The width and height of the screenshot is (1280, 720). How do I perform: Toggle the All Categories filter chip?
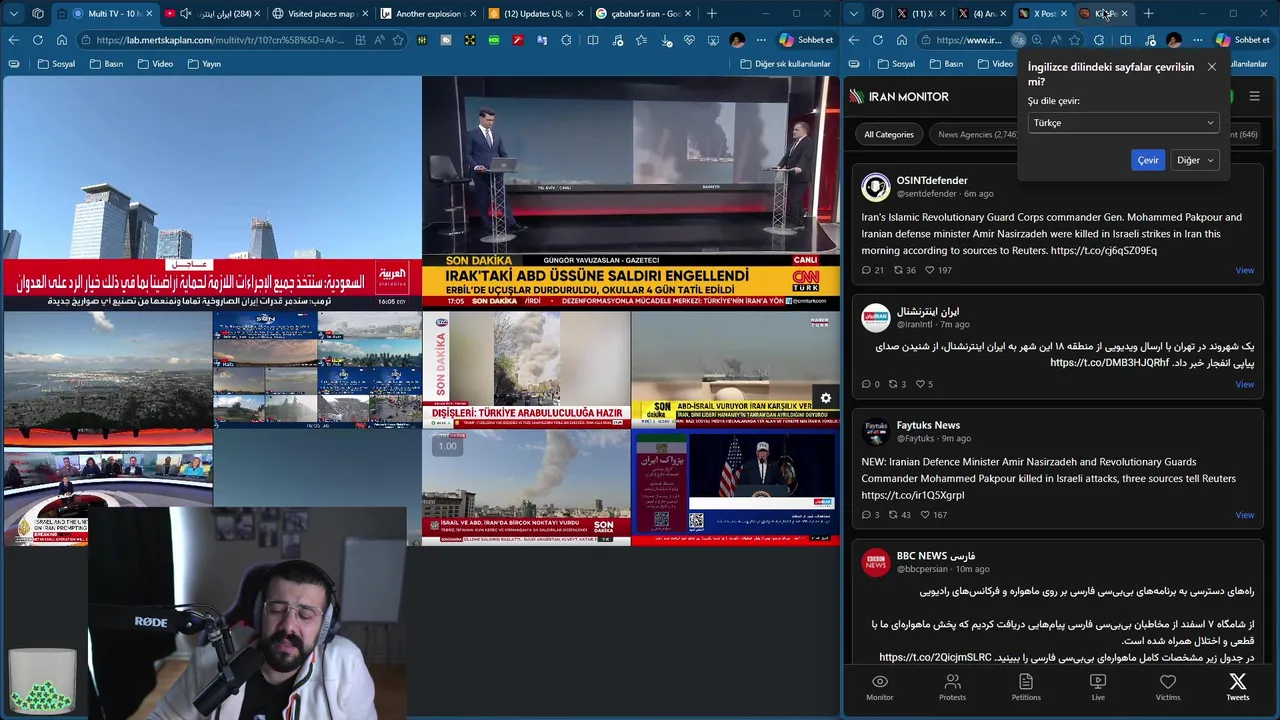pyautogui.click(x=888, y=134)
